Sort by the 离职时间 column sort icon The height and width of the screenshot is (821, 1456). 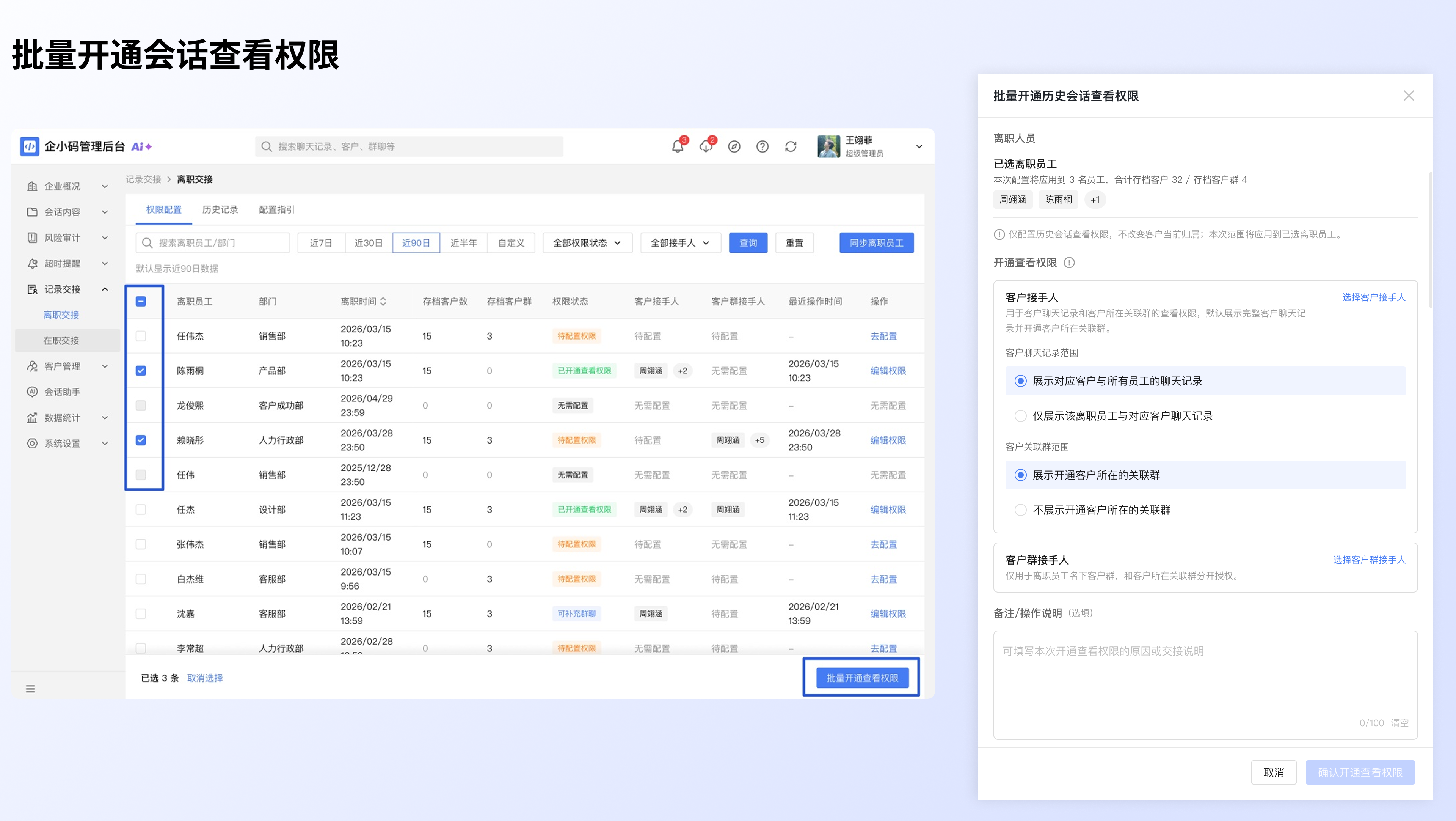point(384,301)
